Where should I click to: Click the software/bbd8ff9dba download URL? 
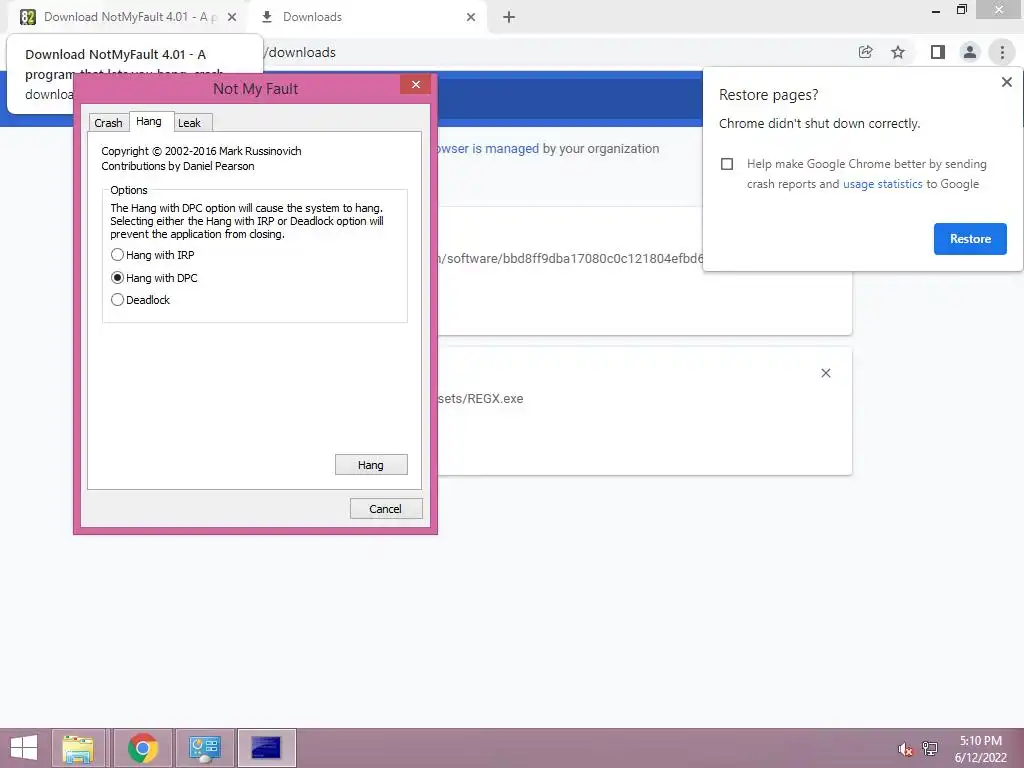click(570, 259)
